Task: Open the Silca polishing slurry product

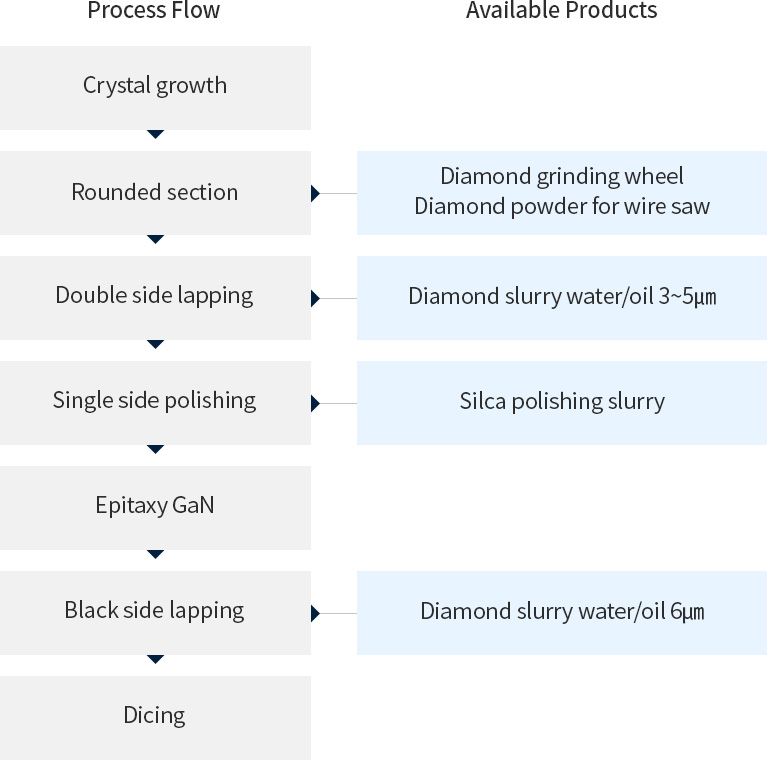Action: tap(562, 403)
